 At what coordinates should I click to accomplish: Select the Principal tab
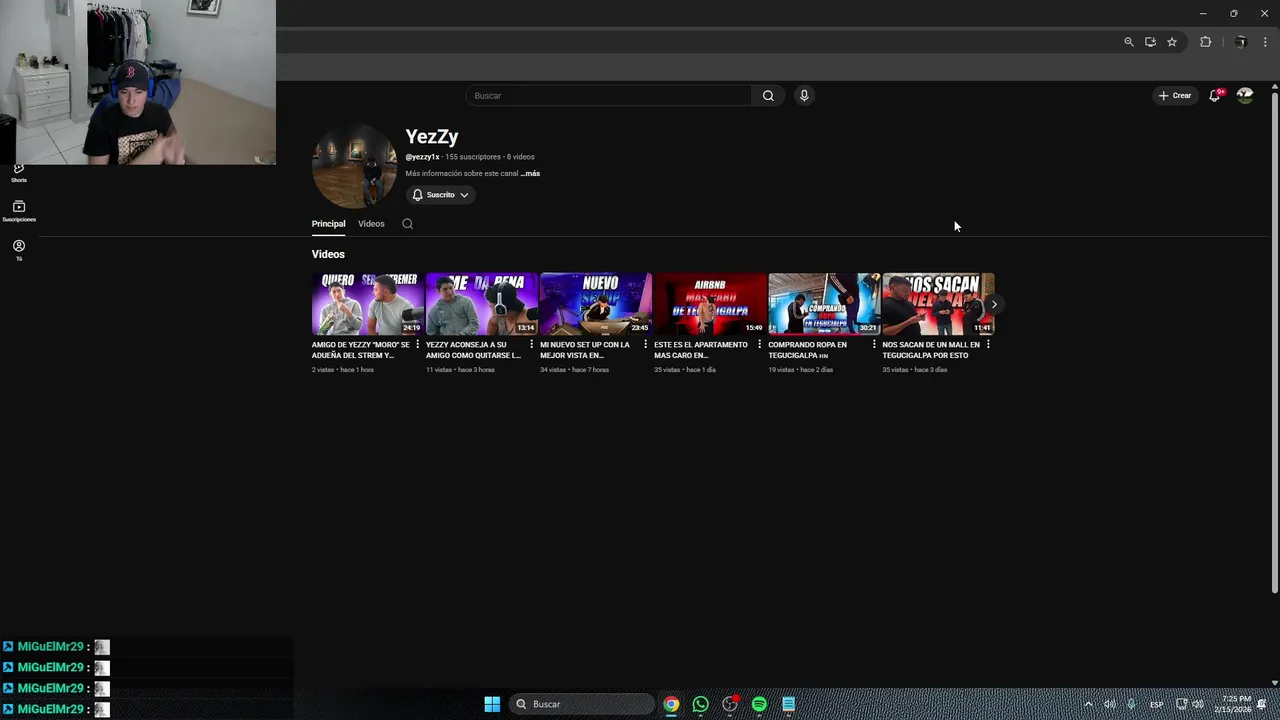point(328,224)
